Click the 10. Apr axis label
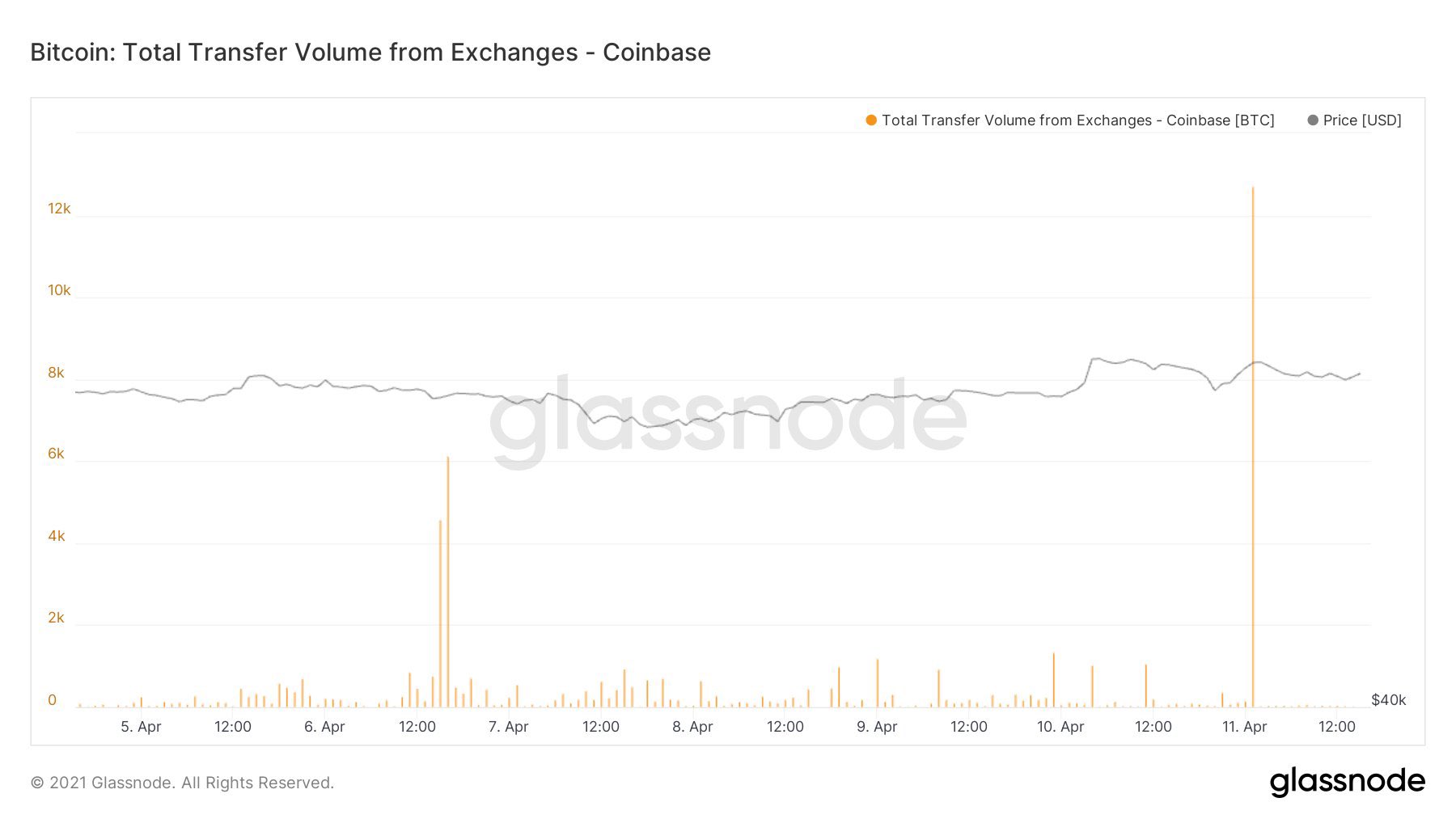 coord(1060,727)
